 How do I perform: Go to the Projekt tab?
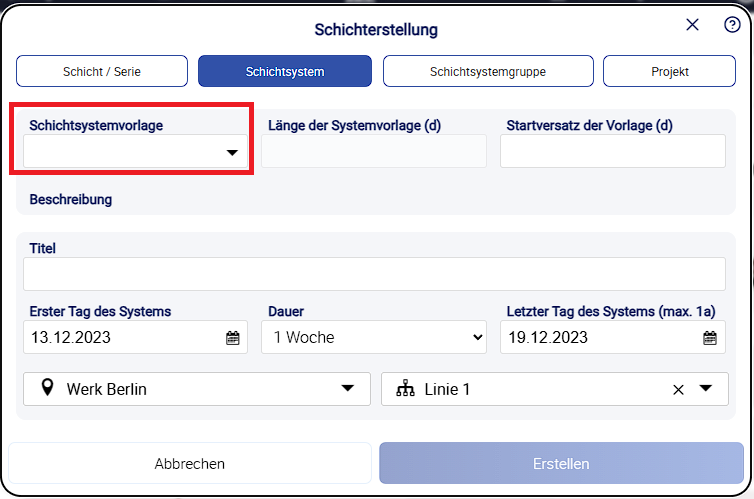pyautogui.click(x=667, y=71)
